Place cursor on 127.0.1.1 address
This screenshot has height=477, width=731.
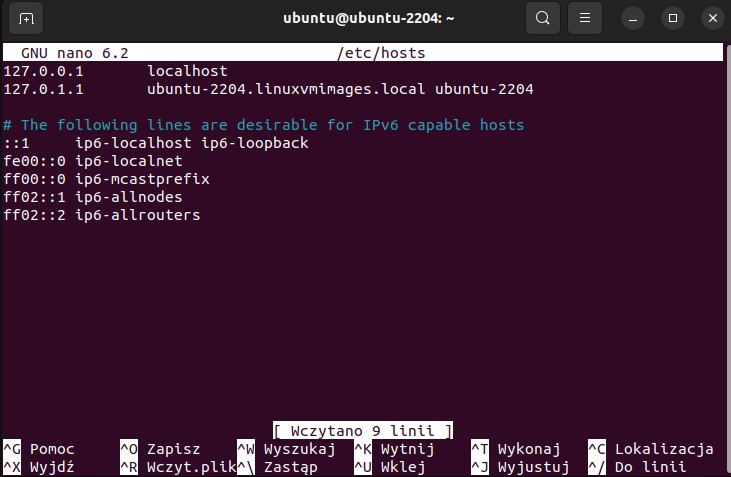click(43, 89)
